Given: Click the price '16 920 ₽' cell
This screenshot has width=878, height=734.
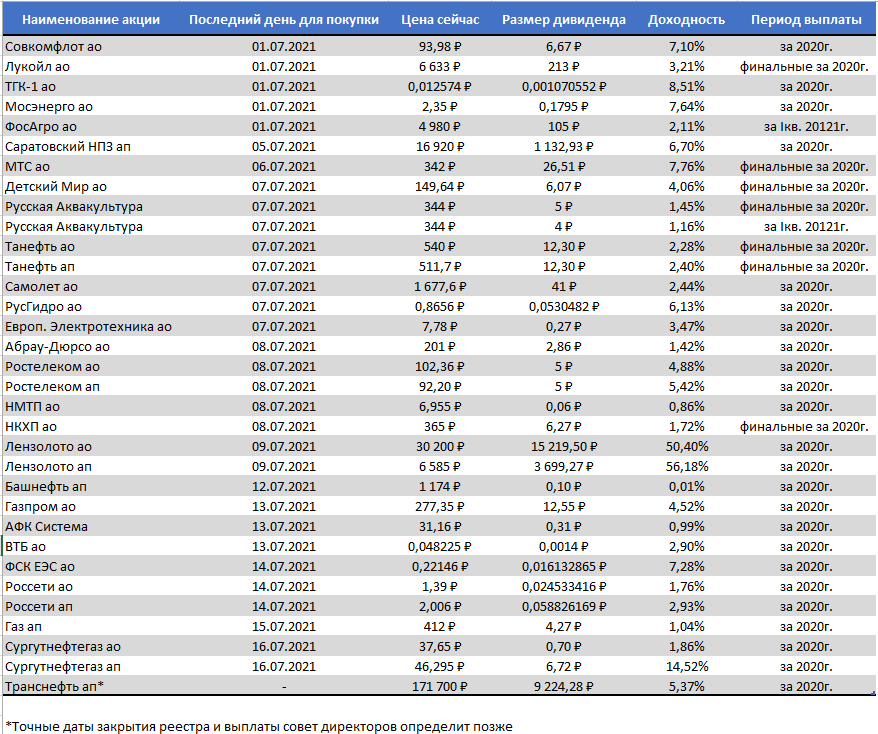Looking at the screenshot, I should click(x=440, y=147).
